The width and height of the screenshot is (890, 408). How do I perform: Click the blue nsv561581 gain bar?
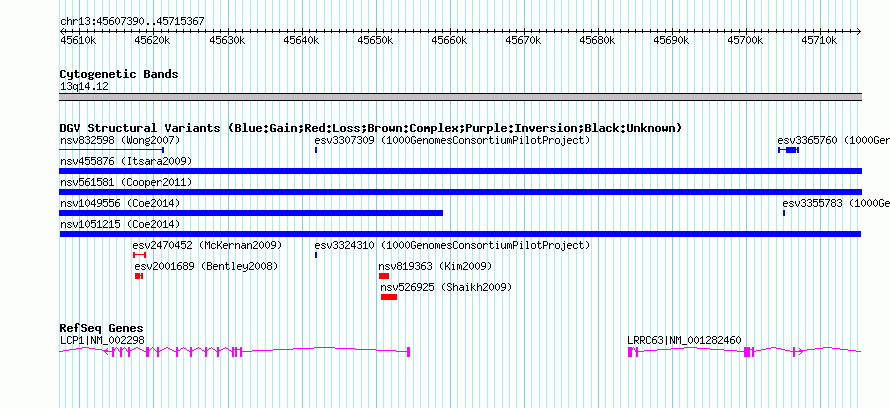(x=460, y=192)
